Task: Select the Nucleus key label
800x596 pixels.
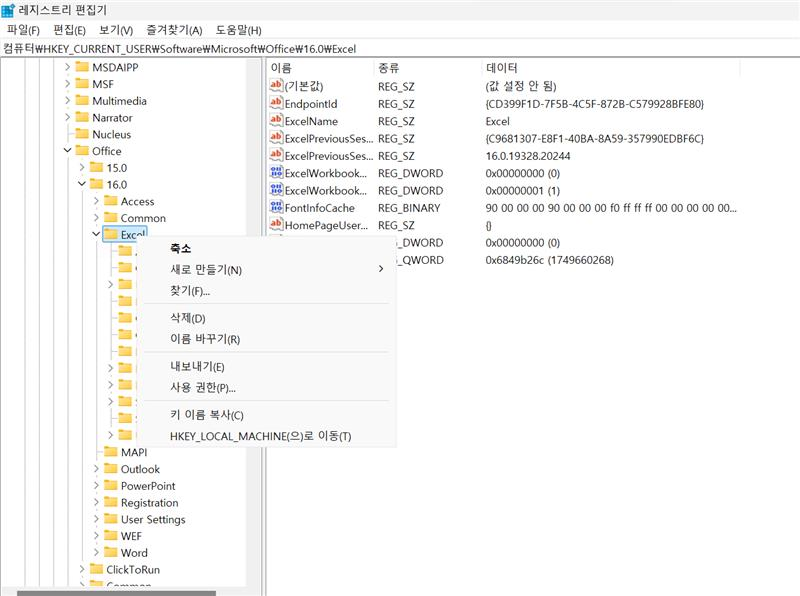Action: click(x=112, y=134)
